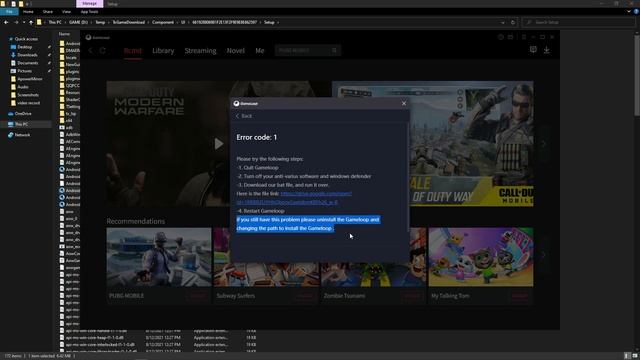Open the Me tab in Gameloop

coord(260,51)
